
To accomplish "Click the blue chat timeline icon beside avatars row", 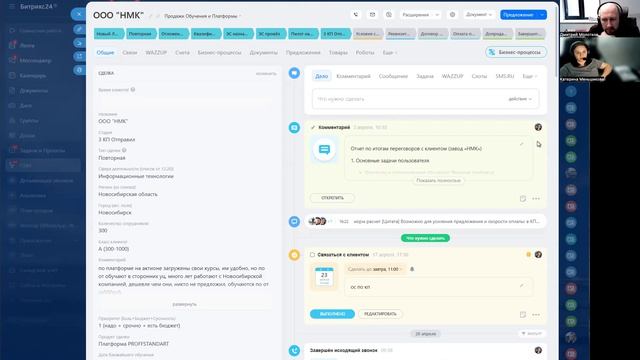I will tap(294, 221).
